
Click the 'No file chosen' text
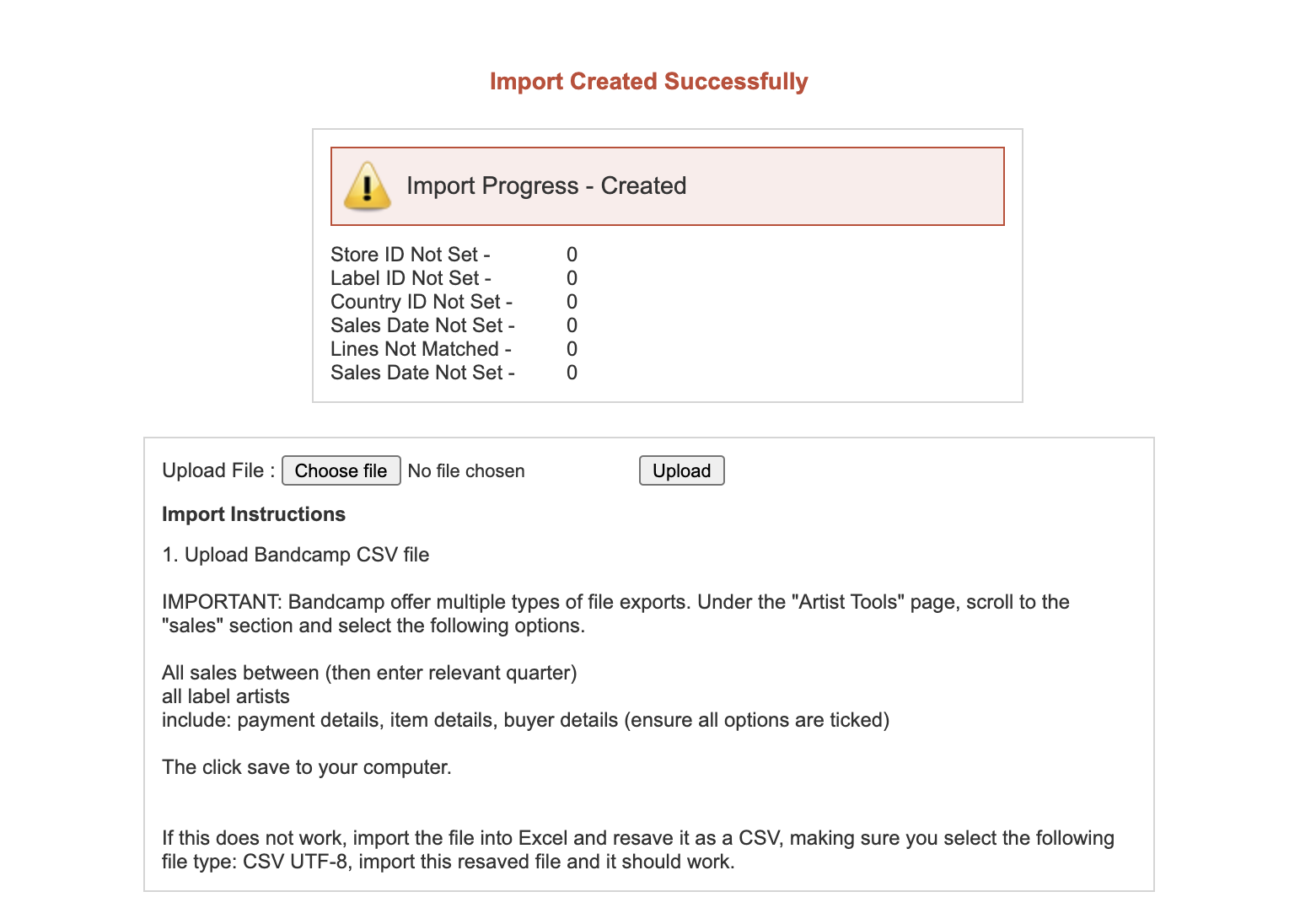coord(466,471)
